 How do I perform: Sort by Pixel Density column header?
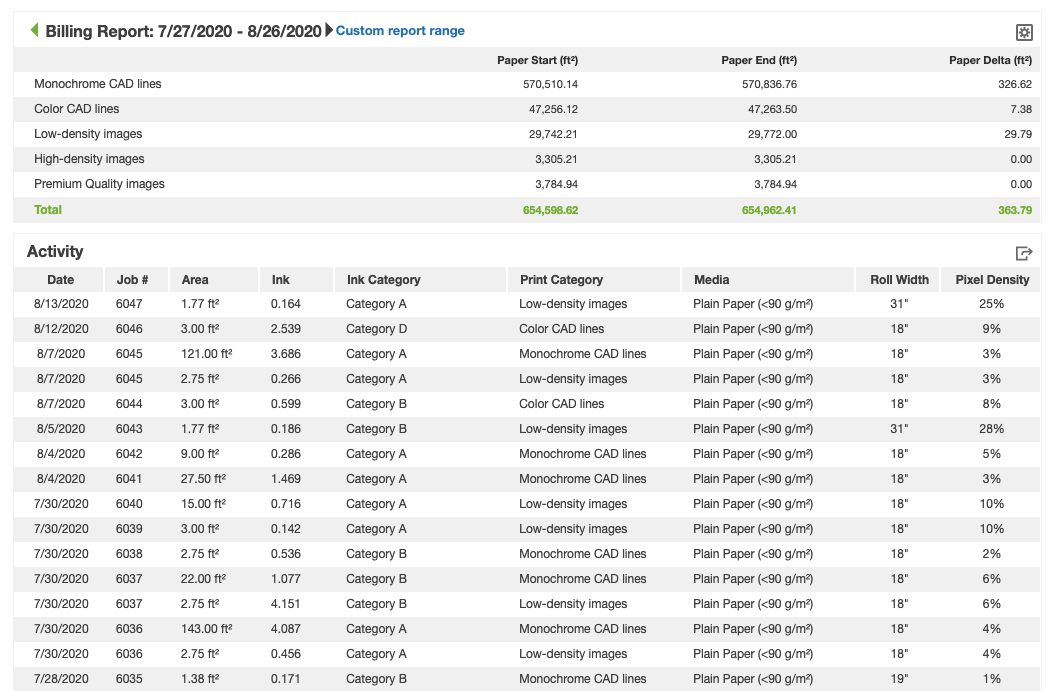(992, 280)
